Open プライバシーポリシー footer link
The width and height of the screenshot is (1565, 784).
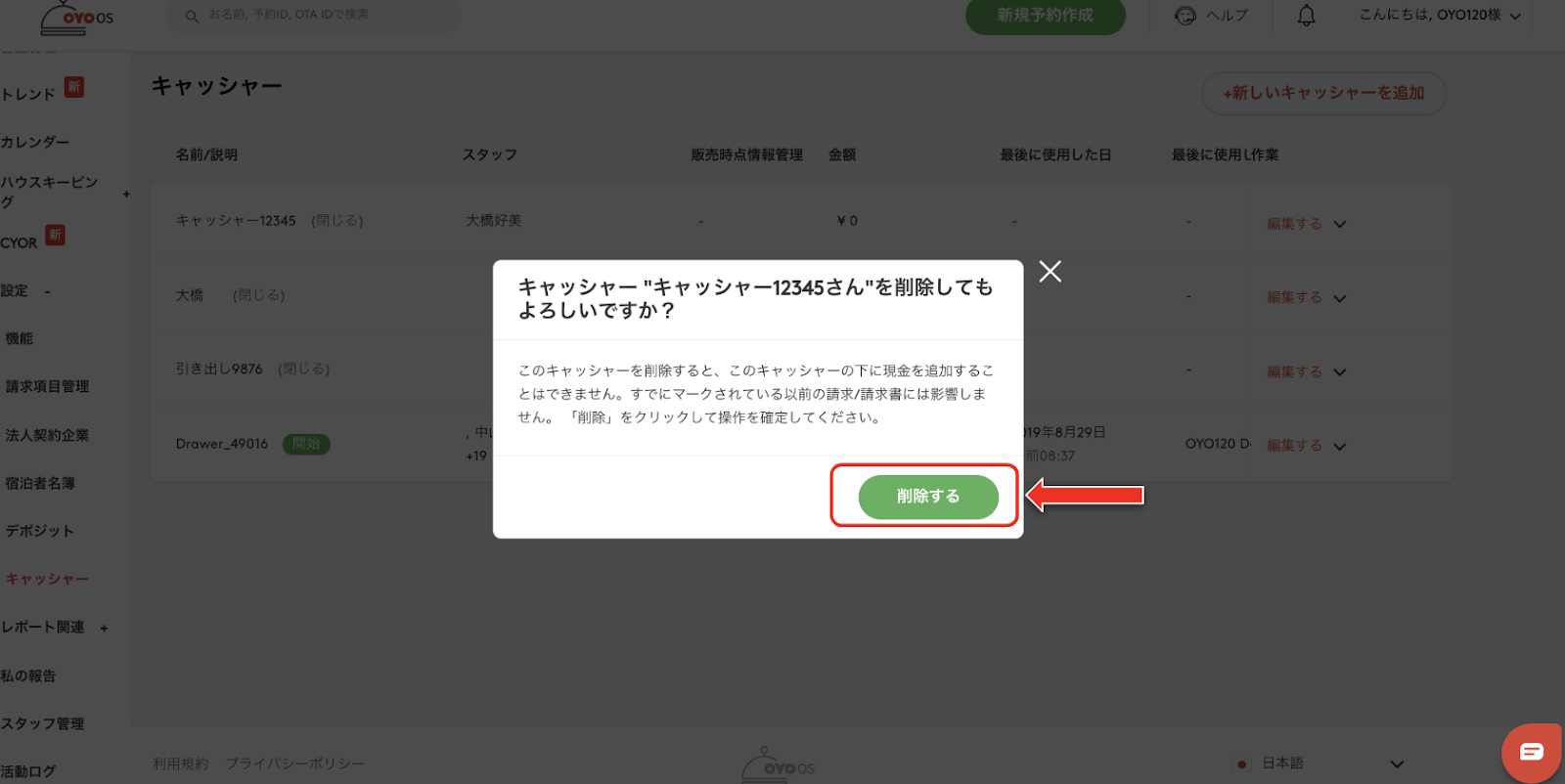[294, 763]
